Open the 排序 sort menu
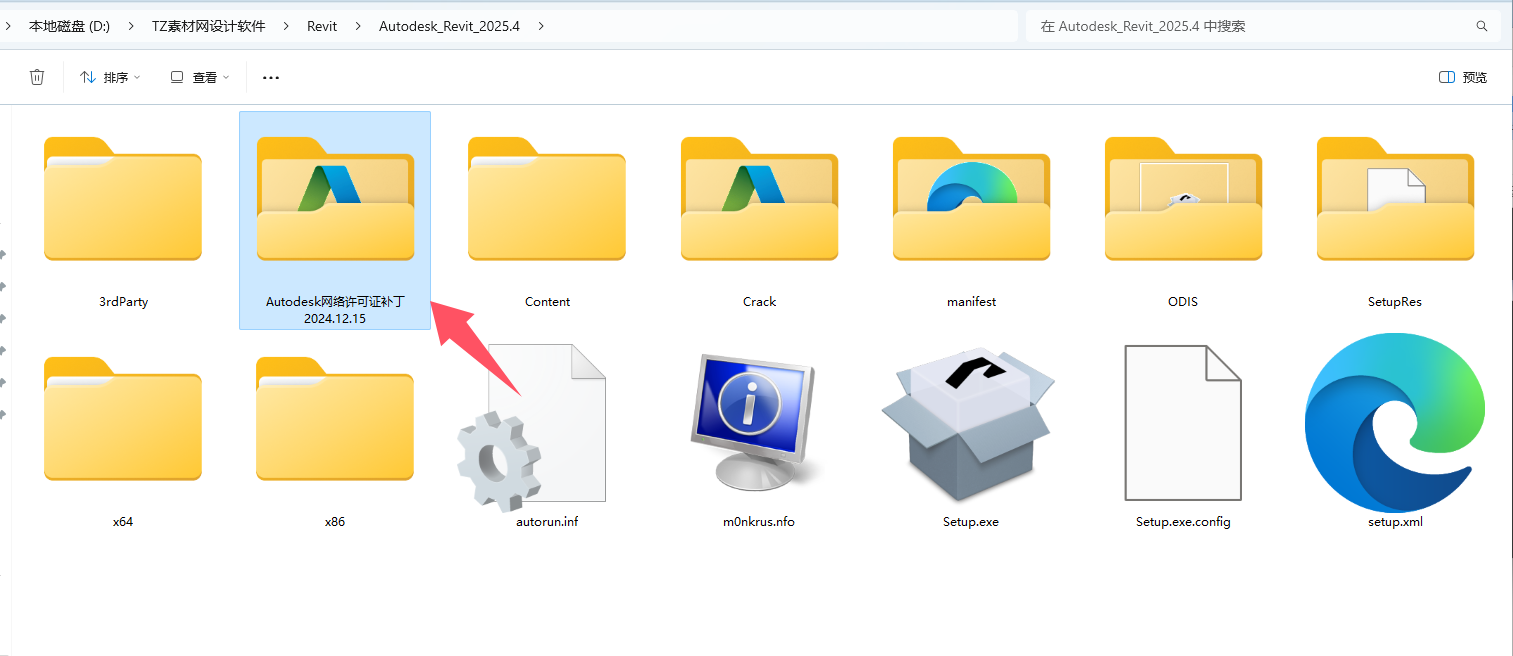This screenshot has width=1513, height=656. coord(110,77)
